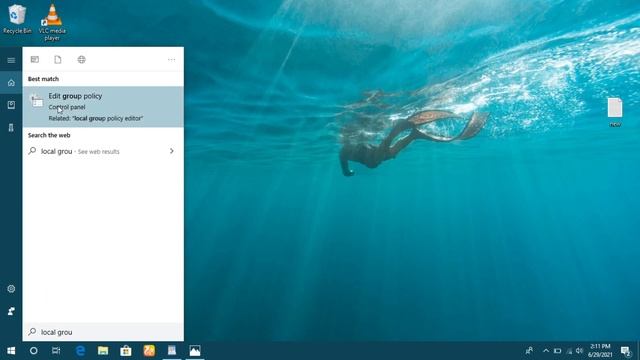Open Cortana circle on taskbar

click(33, 351)
